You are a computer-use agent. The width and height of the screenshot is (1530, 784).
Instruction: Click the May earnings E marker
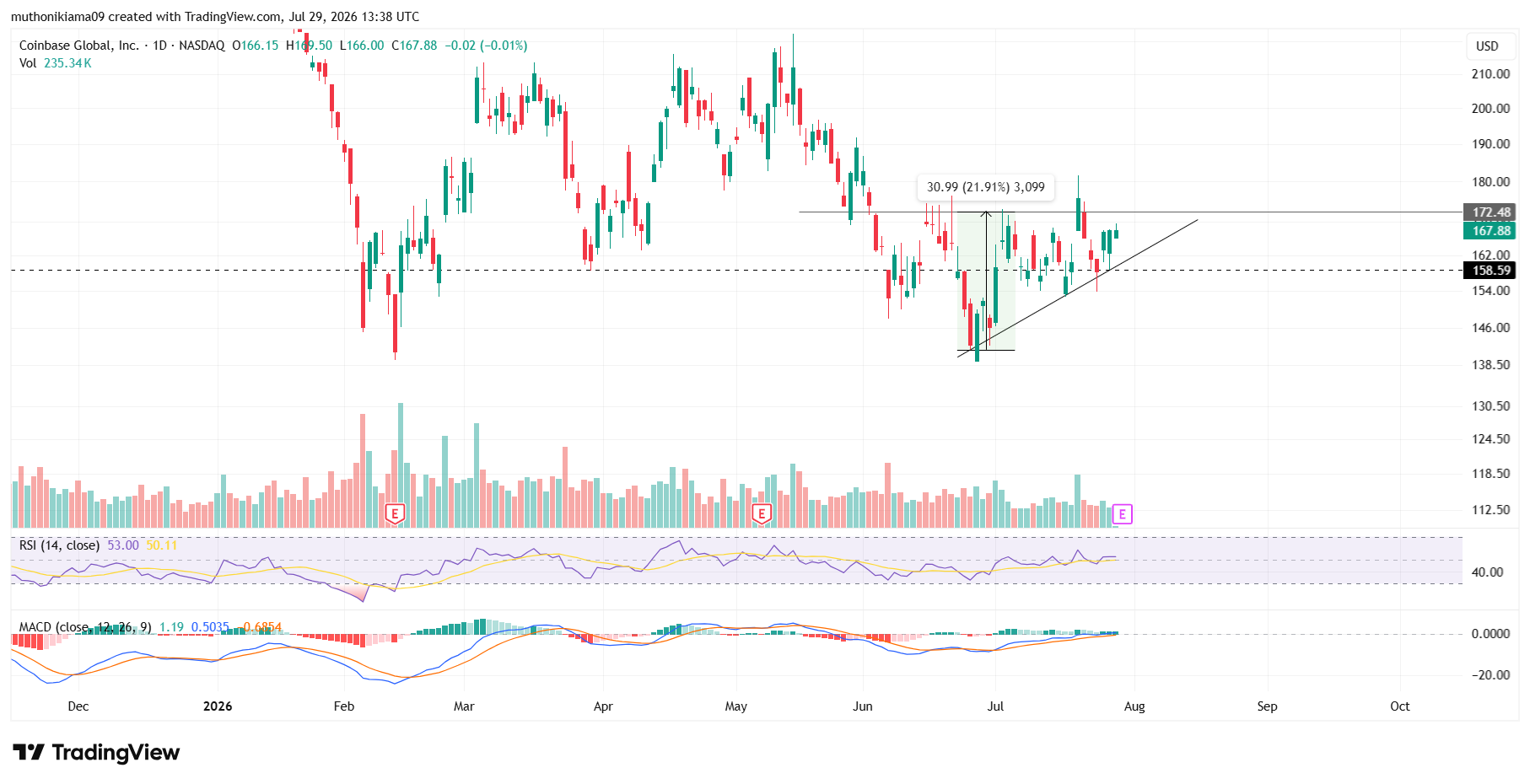[x=762, y=513]
